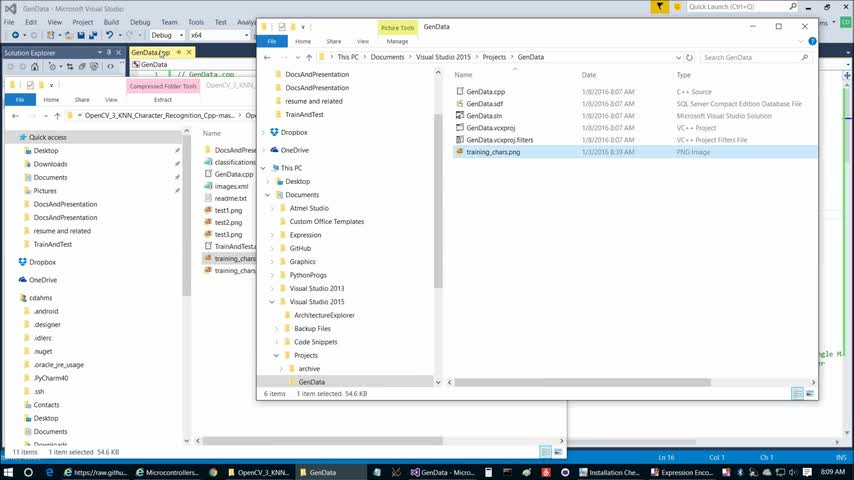Click search magnifier in Search GenData box
This screenshot has height=480, width=854.
(804, 57)
